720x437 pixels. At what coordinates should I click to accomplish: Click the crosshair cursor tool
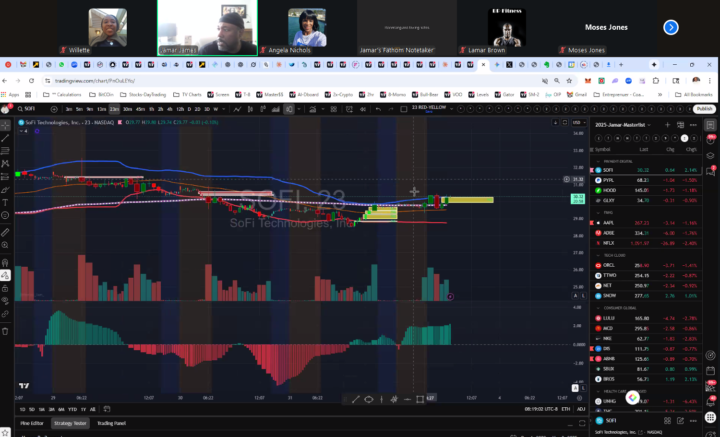tap(6, 125)
